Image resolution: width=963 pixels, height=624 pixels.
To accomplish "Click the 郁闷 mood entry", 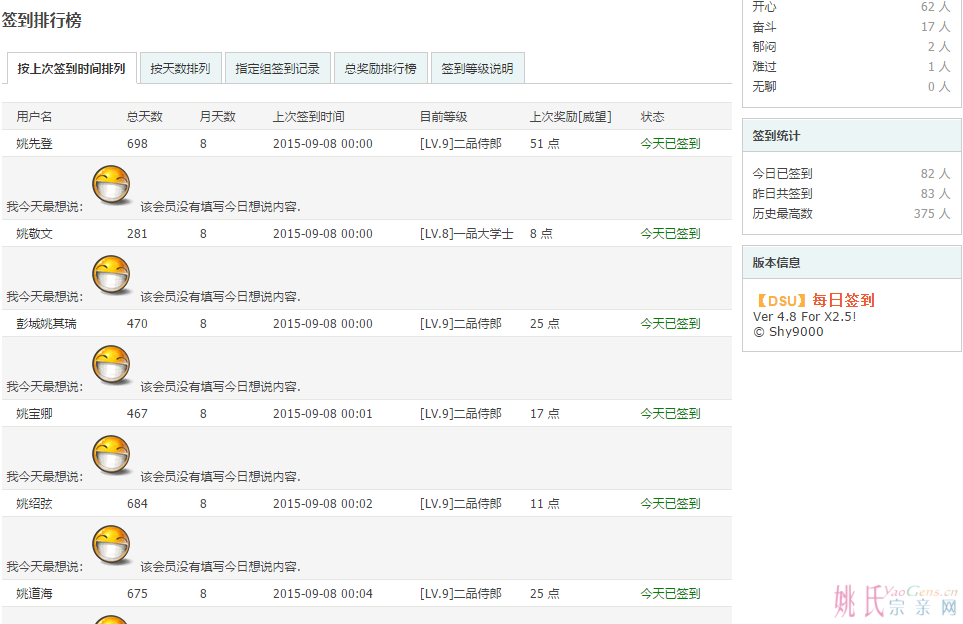I will (851, 47).
